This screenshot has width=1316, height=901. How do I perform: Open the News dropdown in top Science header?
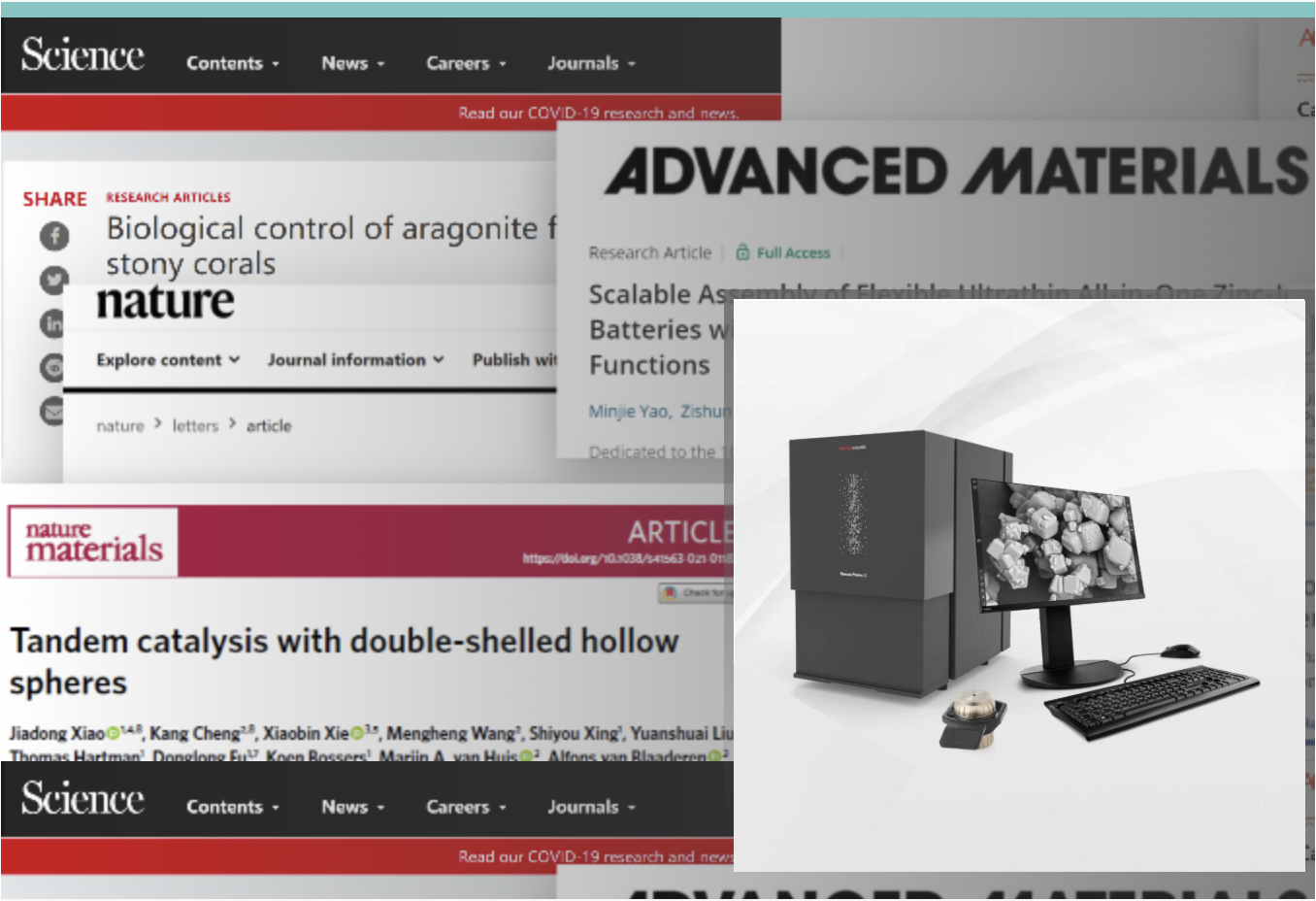(353, 63)
